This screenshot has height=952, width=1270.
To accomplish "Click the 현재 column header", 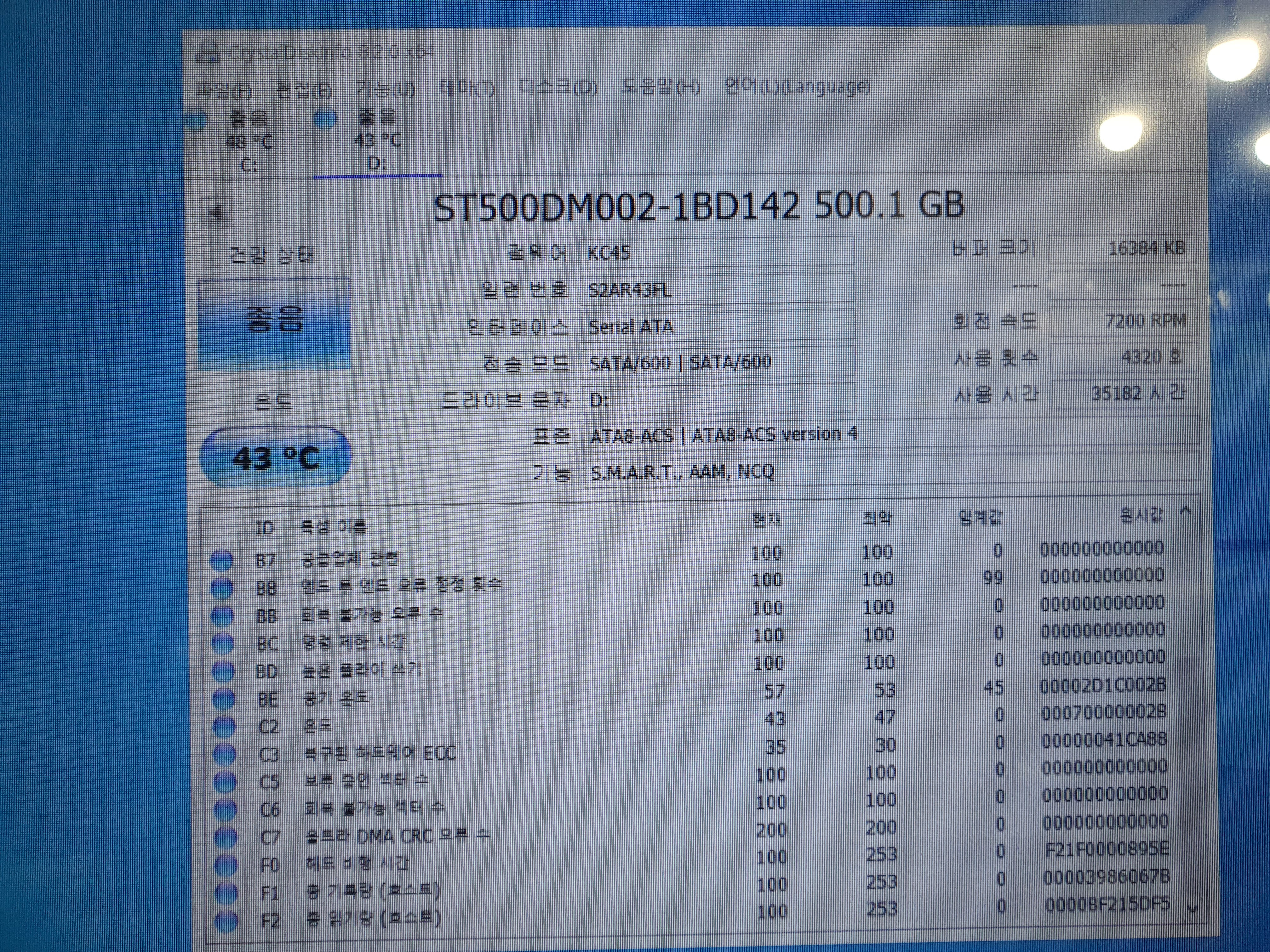I will tap(766, 520).
